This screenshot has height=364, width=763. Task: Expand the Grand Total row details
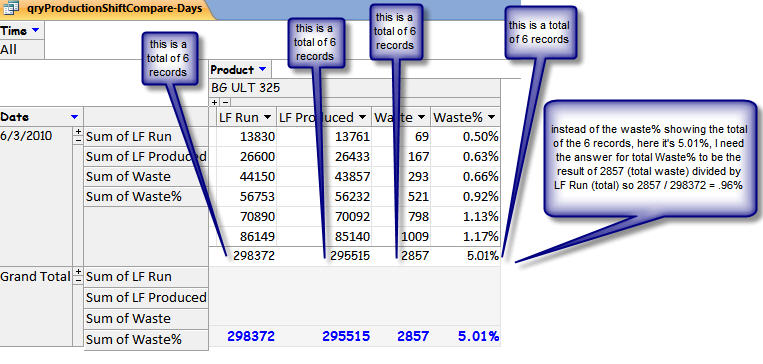[78, 272]
